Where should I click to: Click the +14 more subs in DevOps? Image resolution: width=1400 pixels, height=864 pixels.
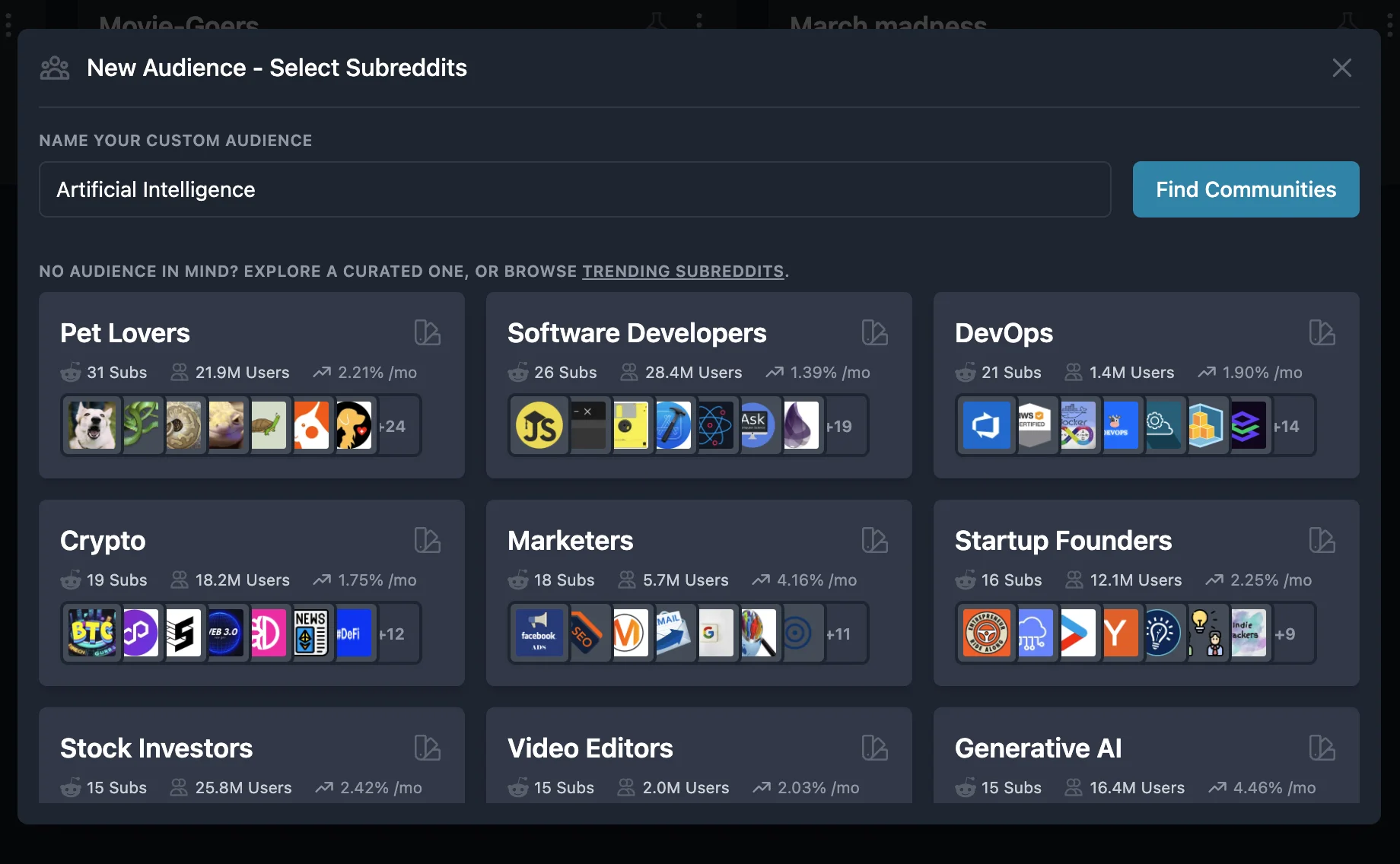click(x=1287, y=426)
